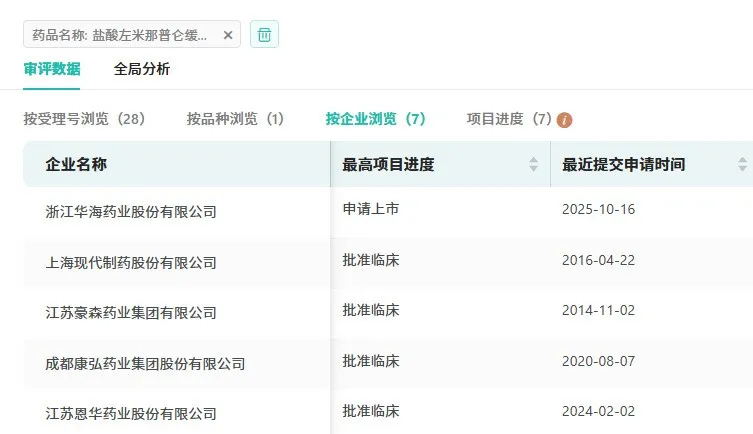Click the 药品名称 filter tag text

click(x=120, y=35)
